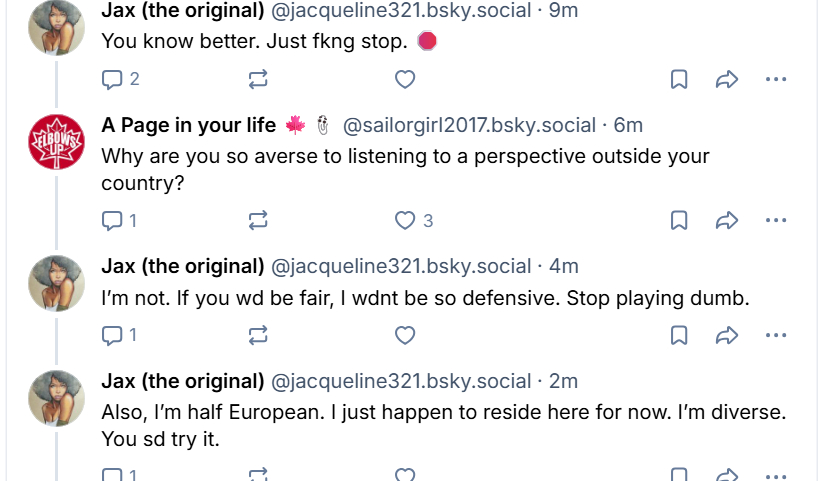Like the "Just fkng stop" post
Screen dimensions: 830x481
[405, 79]
